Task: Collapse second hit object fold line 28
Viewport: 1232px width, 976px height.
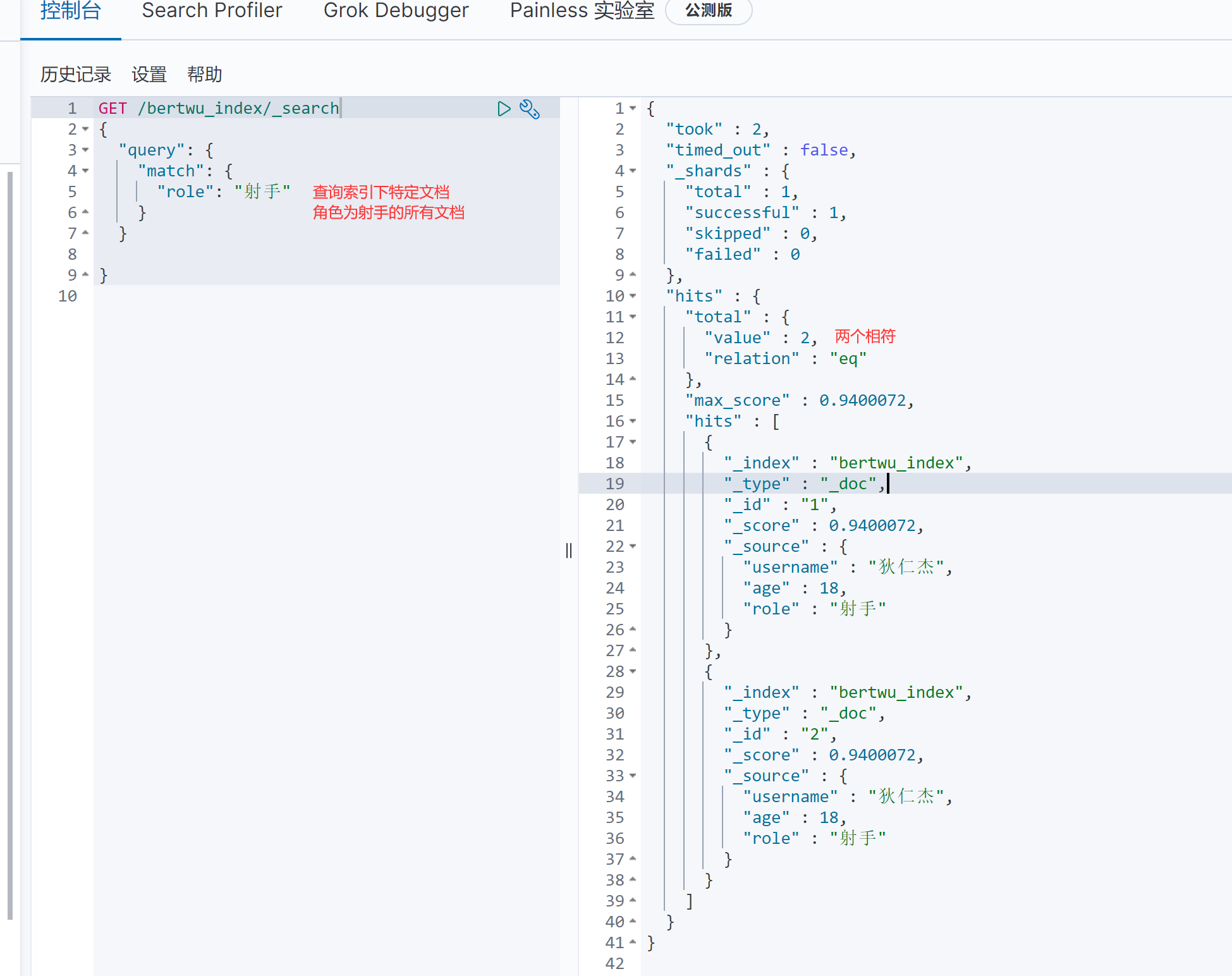Action: tap(633, 672)
